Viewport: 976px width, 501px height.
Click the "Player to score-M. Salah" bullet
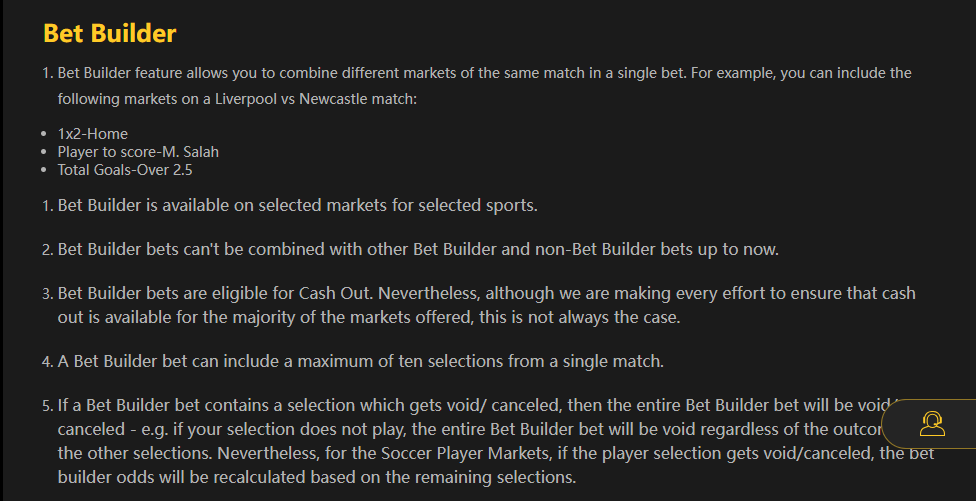pyautogui.click(x=138, y=152)
